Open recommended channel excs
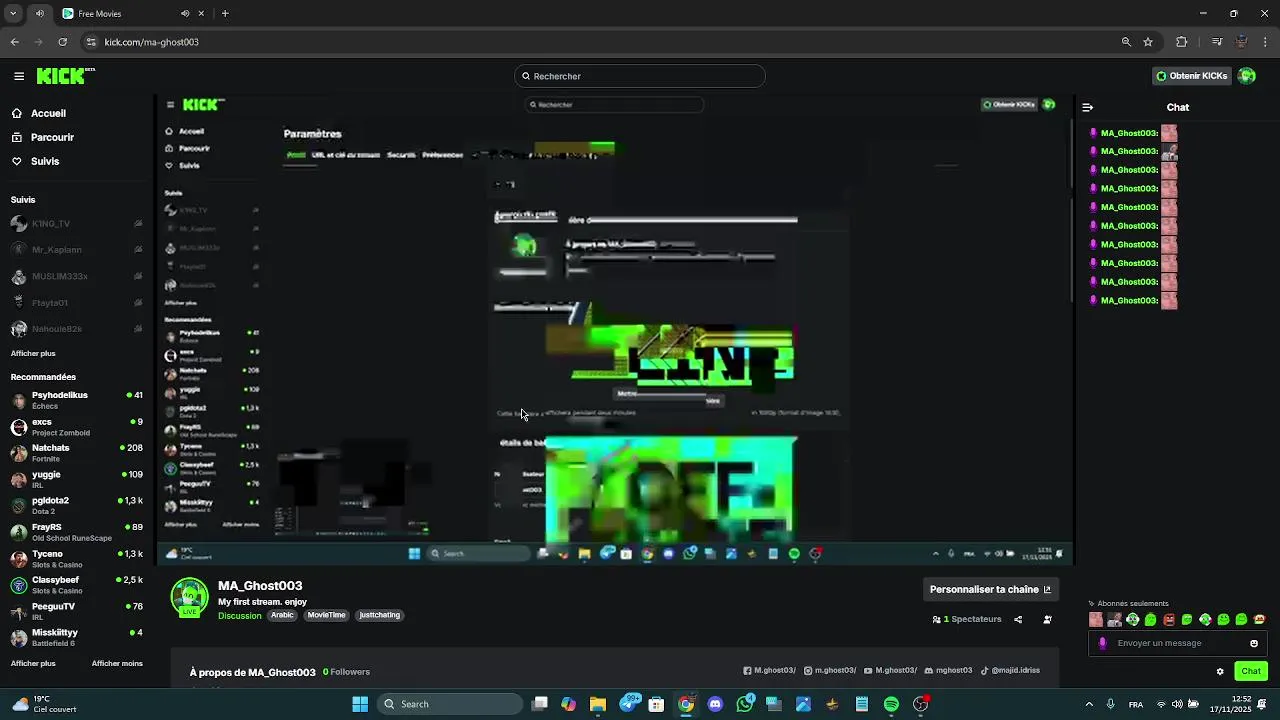This screenshot has height=720, width=1280. [x=76, y=427]
